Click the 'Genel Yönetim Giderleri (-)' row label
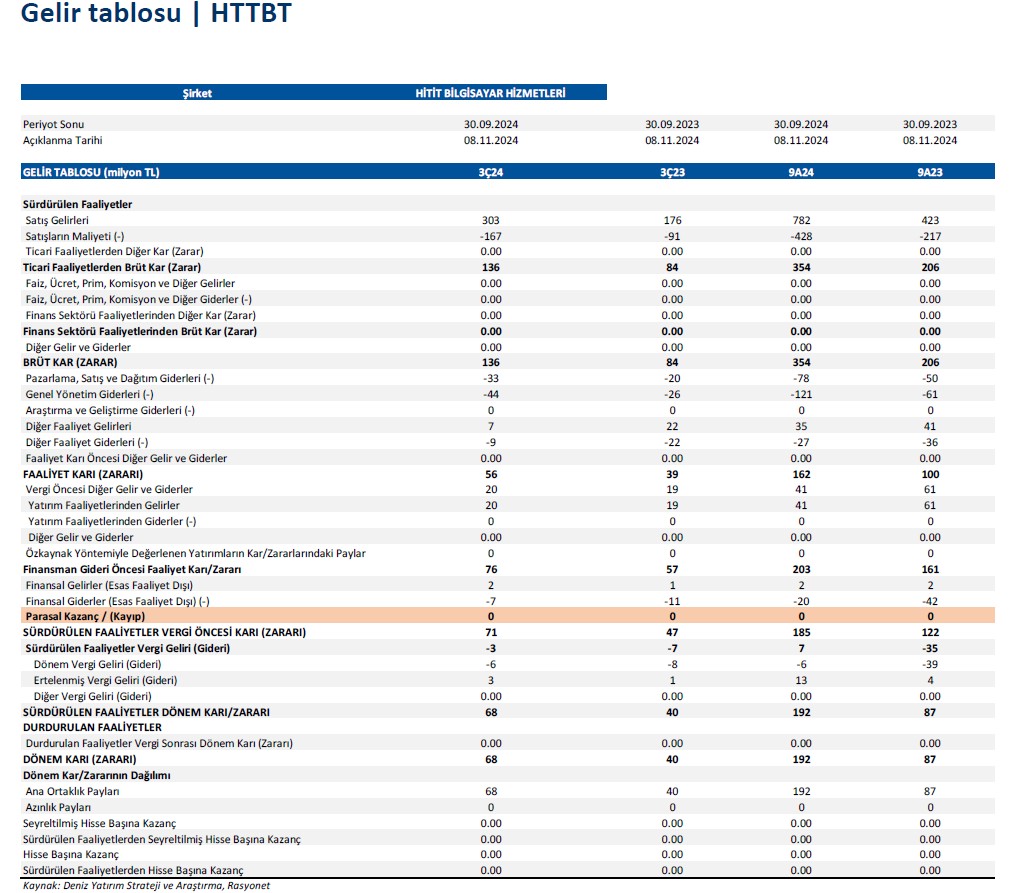1017x893 pixels. pos(90,395)
